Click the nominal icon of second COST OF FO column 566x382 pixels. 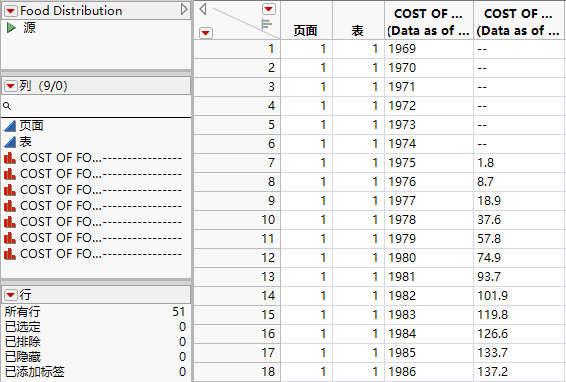[10, 174]
